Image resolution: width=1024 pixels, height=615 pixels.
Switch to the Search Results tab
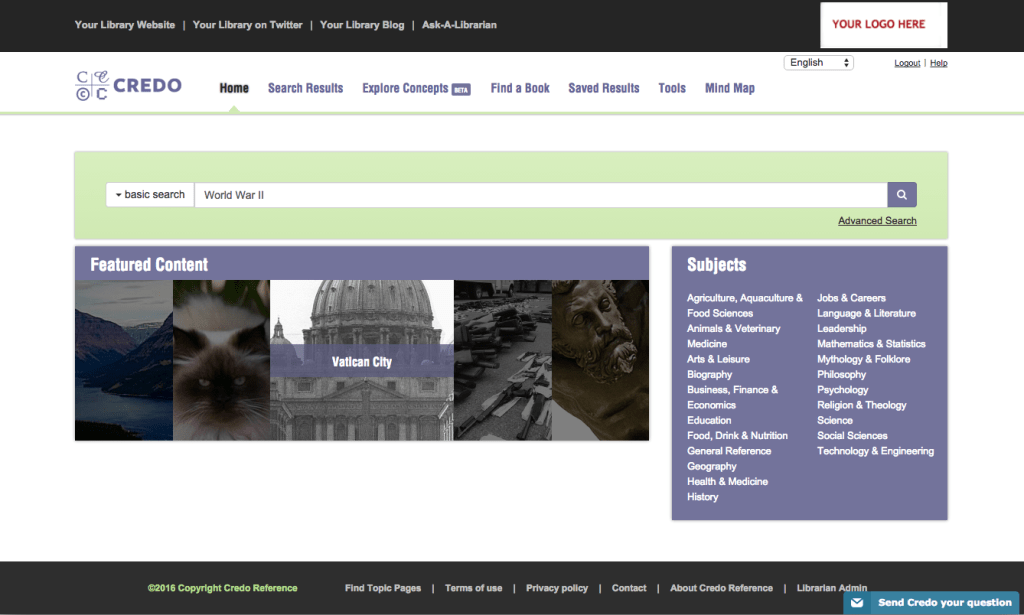click(x=305, y=88)
